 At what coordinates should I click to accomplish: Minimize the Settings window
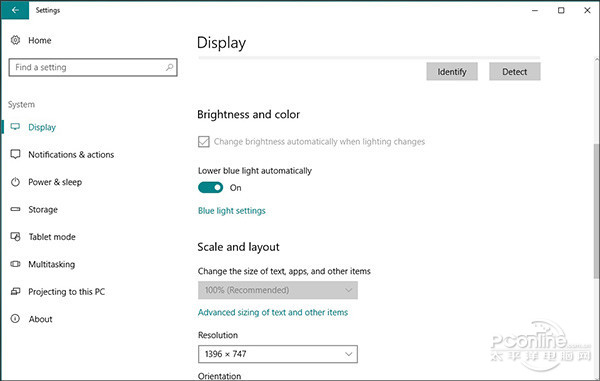[535, 10]
